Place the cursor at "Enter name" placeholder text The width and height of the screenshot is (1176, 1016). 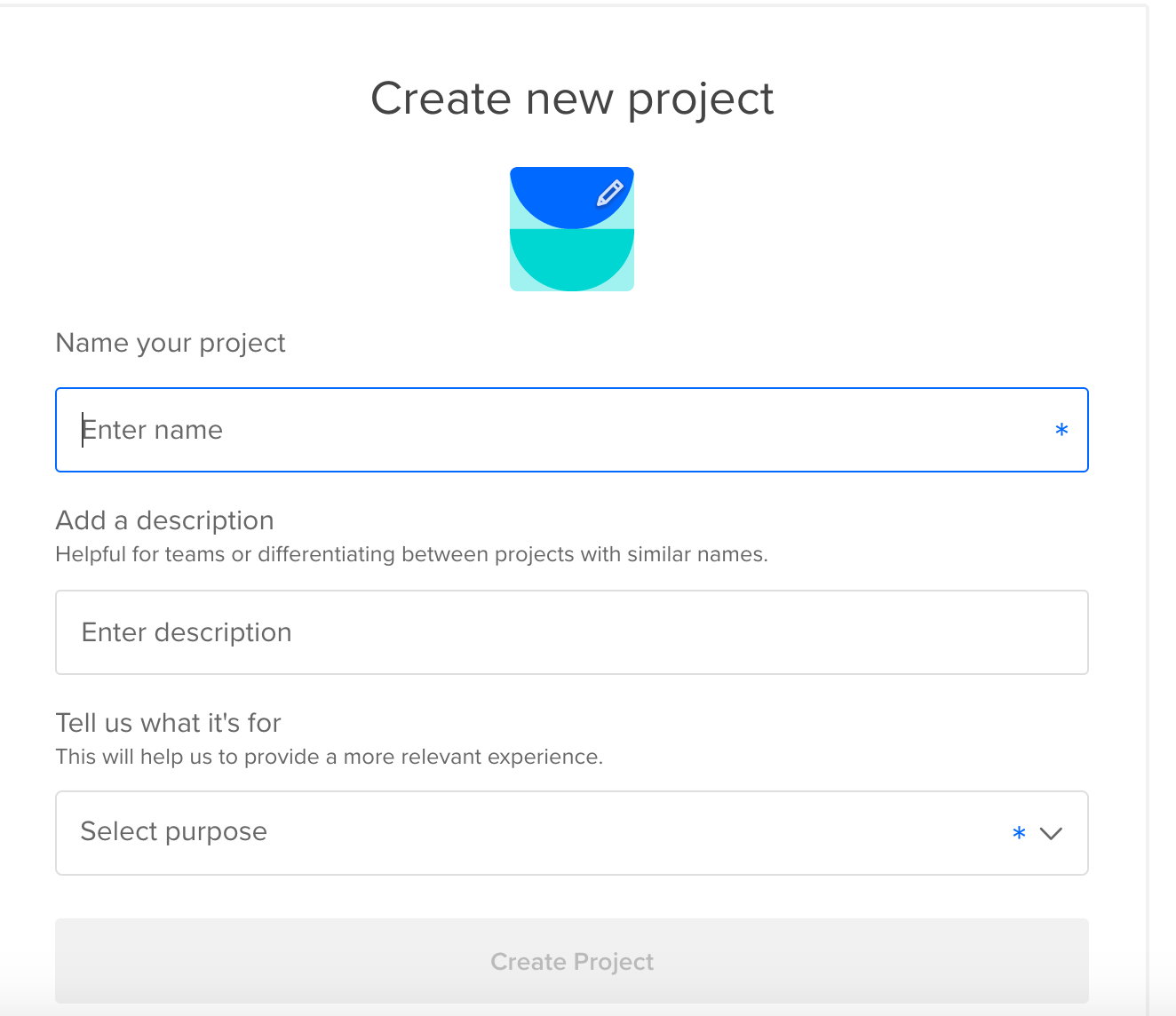152,430
